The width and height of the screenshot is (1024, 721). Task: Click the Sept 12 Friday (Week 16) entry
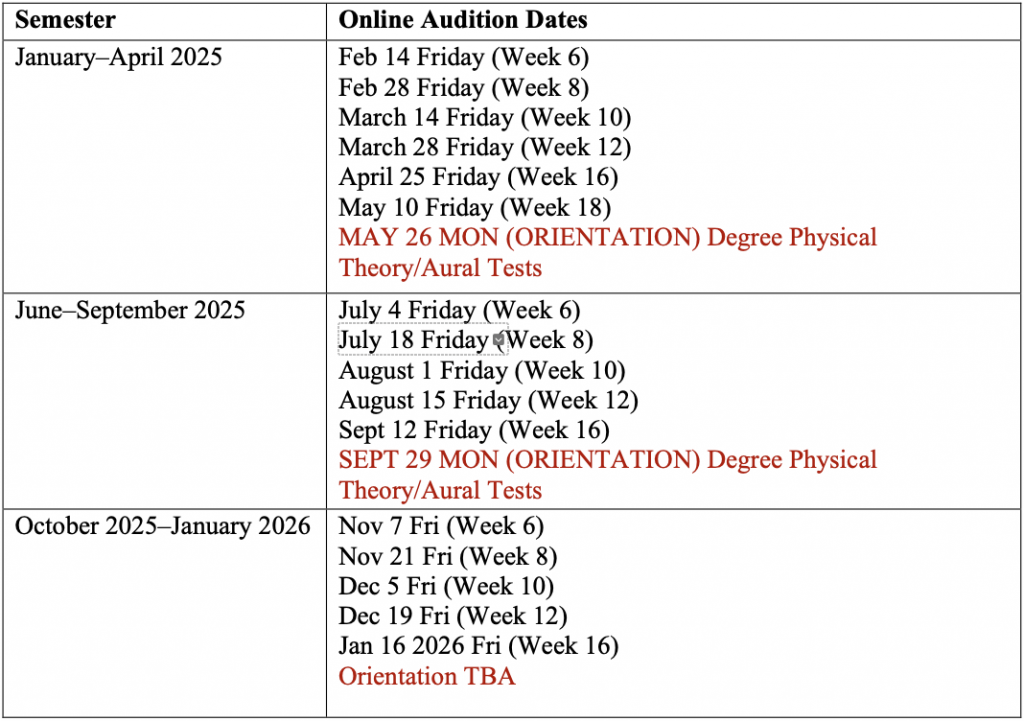click(x=474, y=430)
